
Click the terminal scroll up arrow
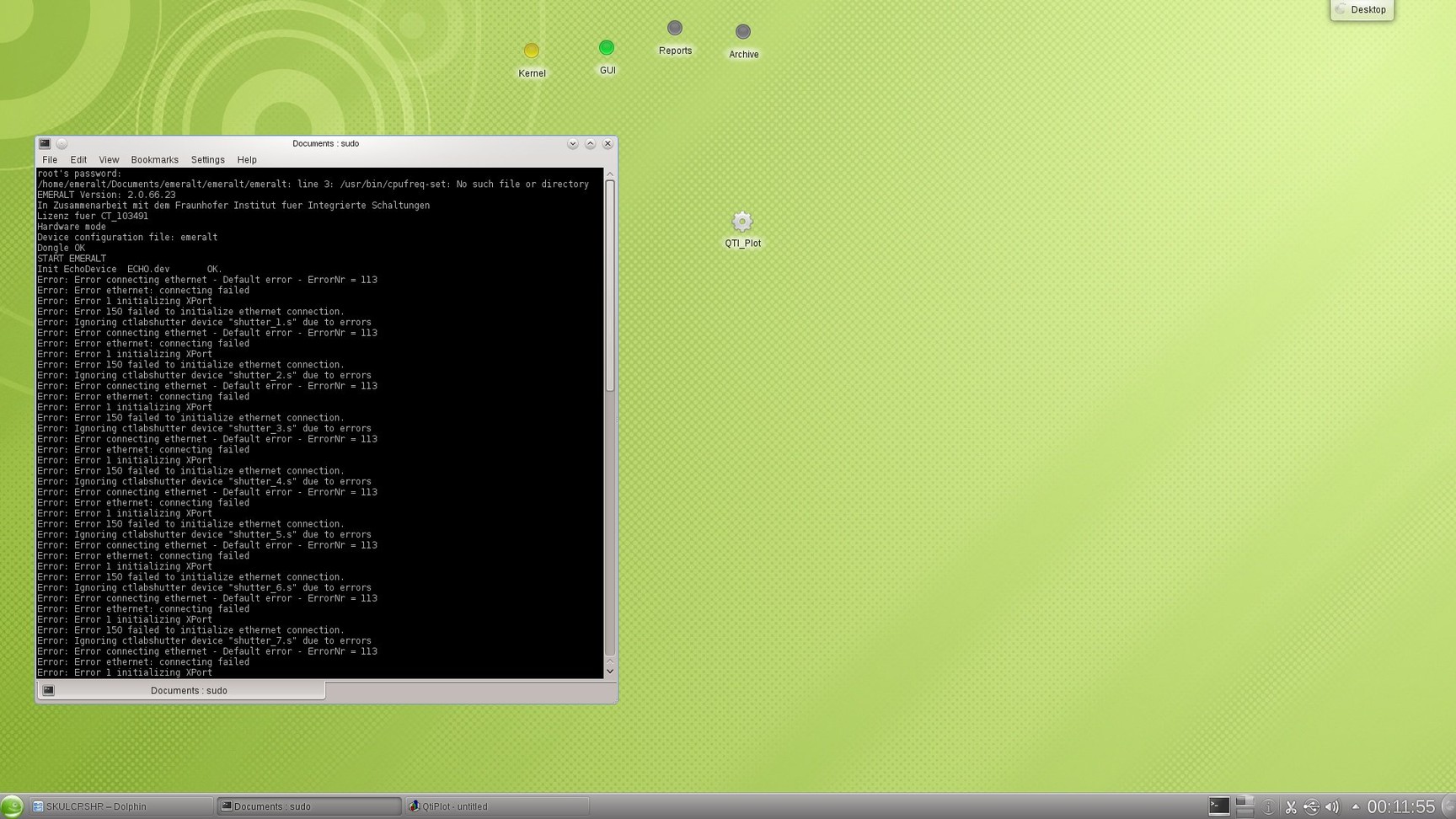click(610, 174)
